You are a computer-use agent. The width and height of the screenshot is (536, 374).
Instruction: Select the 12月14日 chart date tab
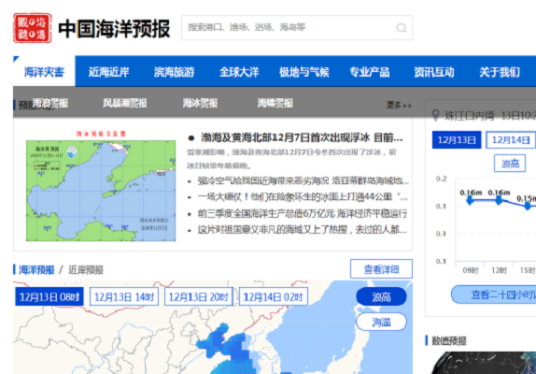(x=511, y=140)
